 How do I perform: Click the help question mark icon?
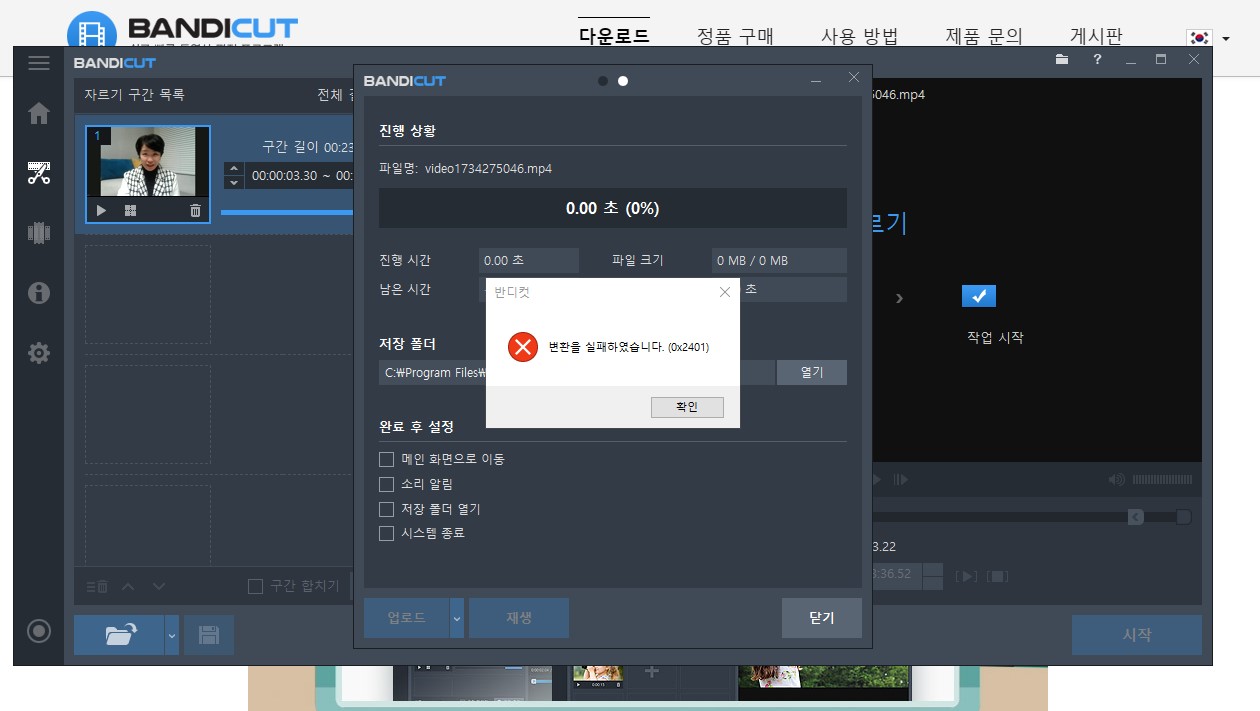1097,60
